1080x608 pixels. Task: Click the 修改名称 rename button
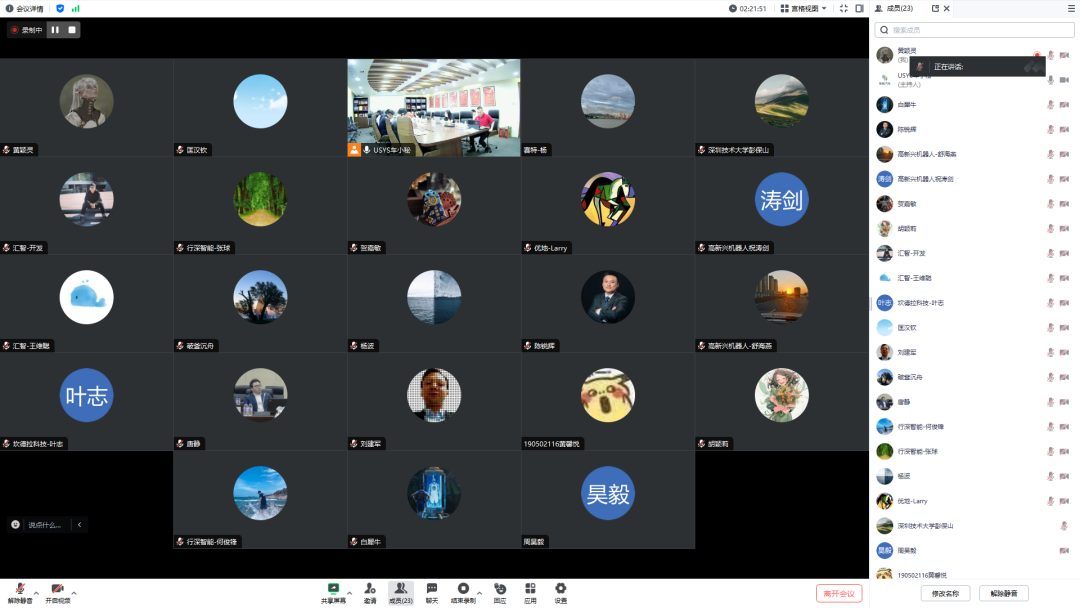point(945,594)
